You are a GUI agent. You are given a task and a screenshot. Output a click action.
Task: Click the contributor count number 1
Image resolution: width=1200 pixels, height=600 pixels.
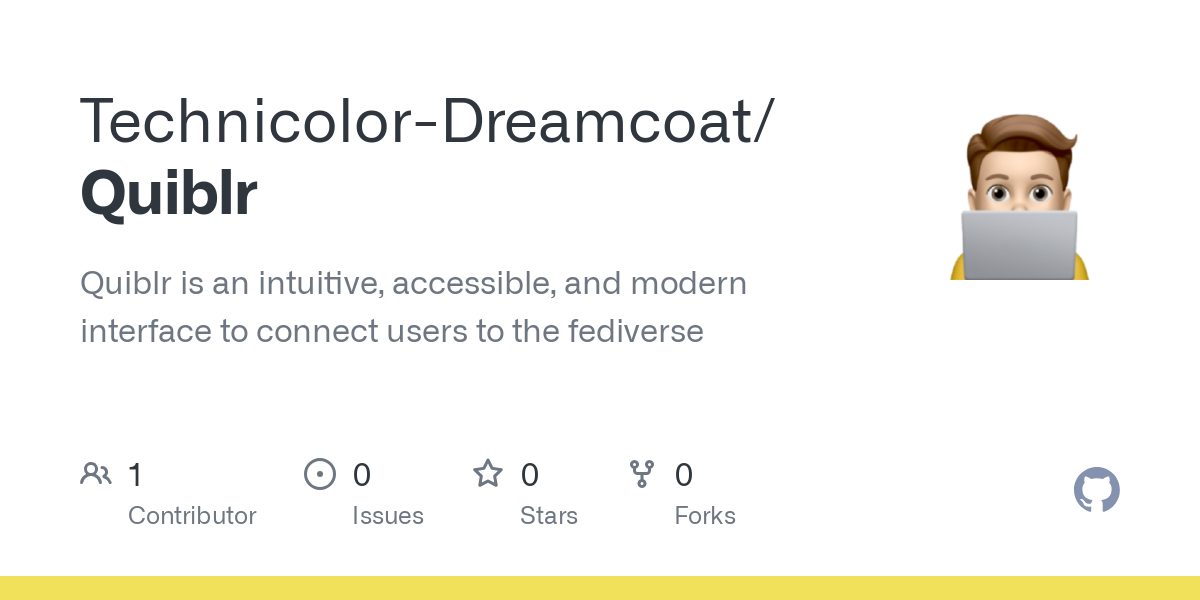[135, 475]
